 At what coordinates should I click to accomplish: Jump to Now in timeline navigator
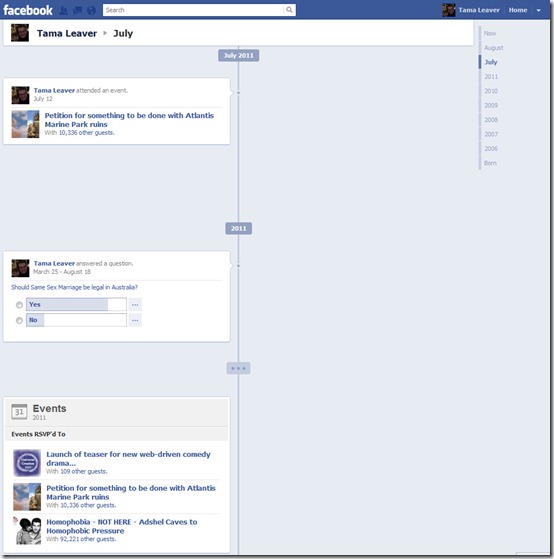click(490, 33)
